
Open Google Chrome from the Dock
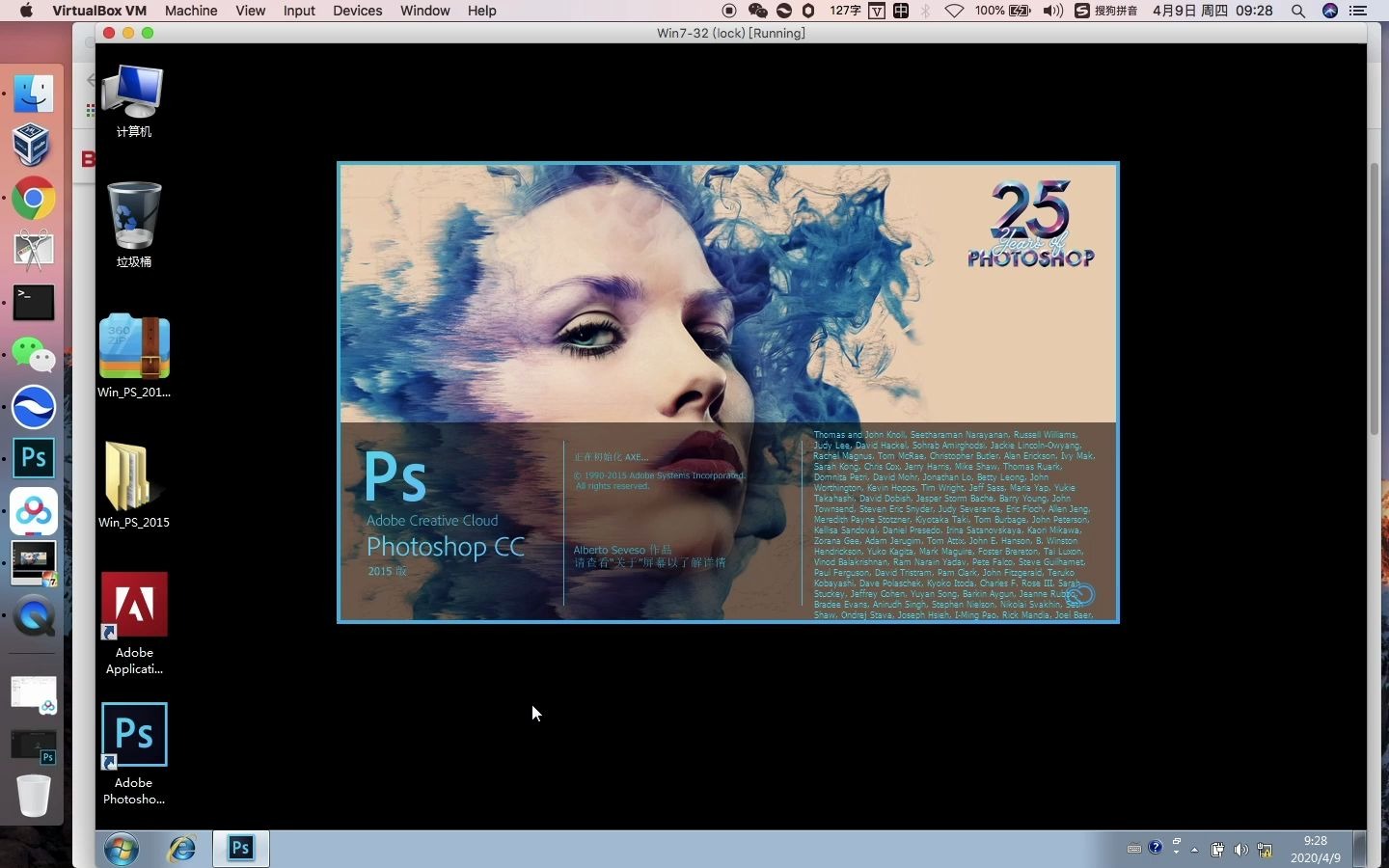coord(33,199)
